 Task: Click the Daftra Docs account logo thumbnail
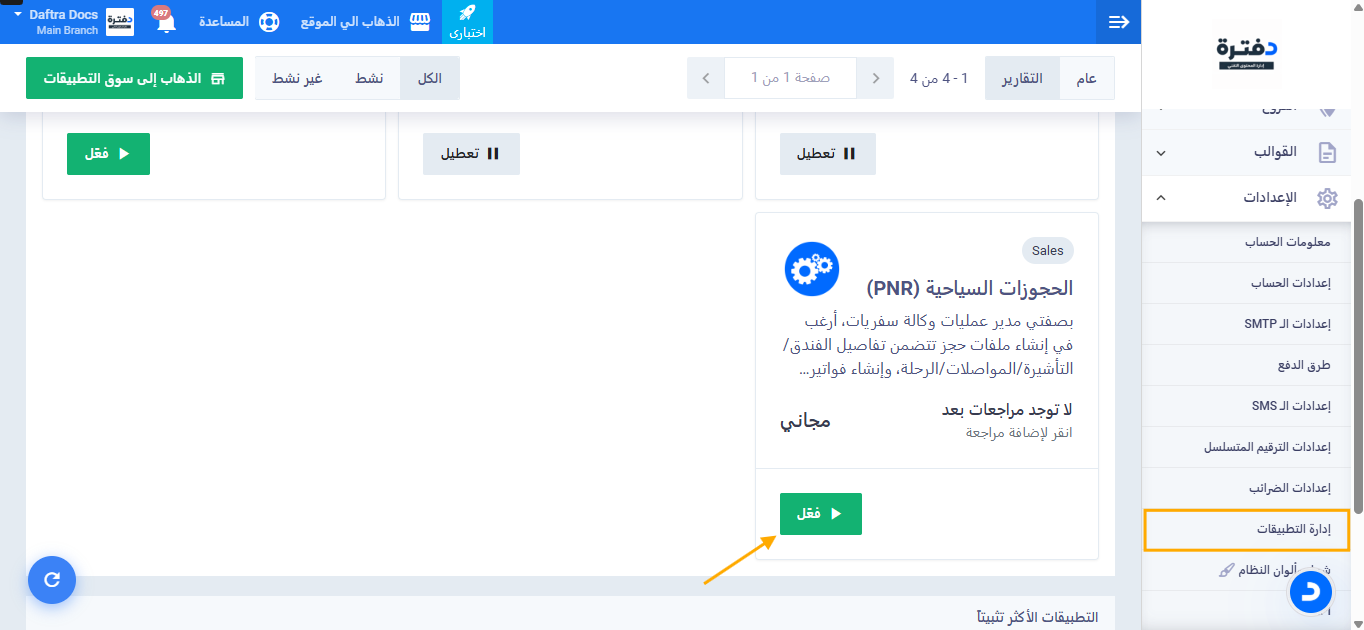[120, 22]
